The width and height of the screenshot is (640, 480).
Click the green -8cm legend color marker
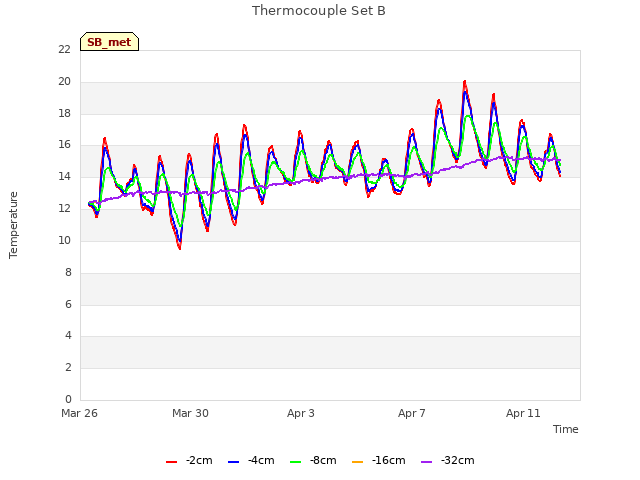[296, 462]
